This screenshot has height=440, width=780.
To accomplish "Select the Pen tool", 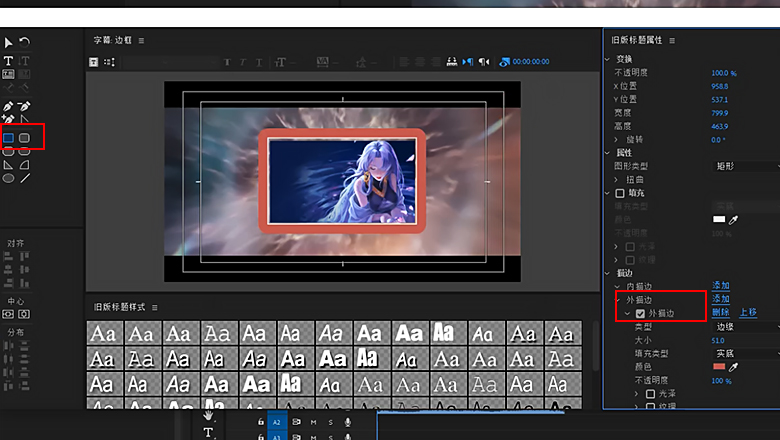I will point(8,106).
